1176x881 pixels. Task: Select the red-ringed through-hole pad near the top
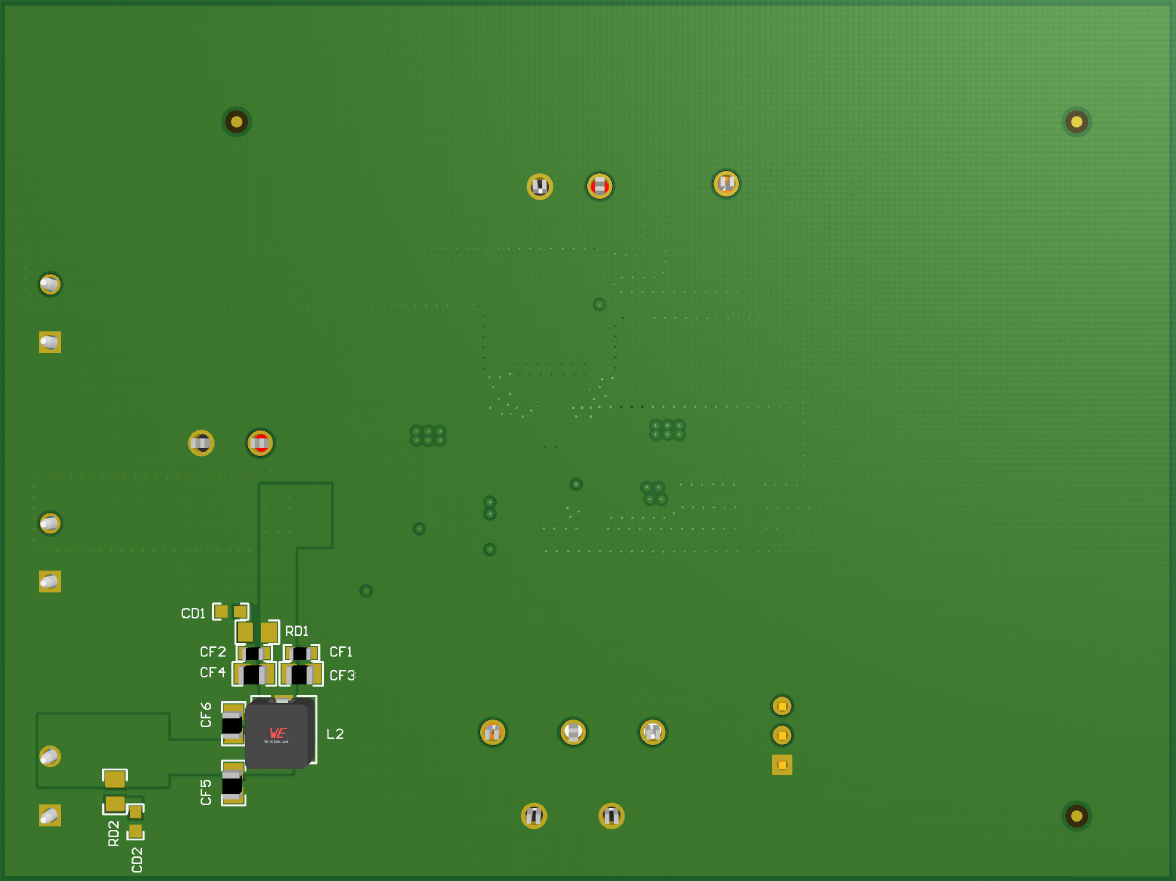click(x=599, y=186)
